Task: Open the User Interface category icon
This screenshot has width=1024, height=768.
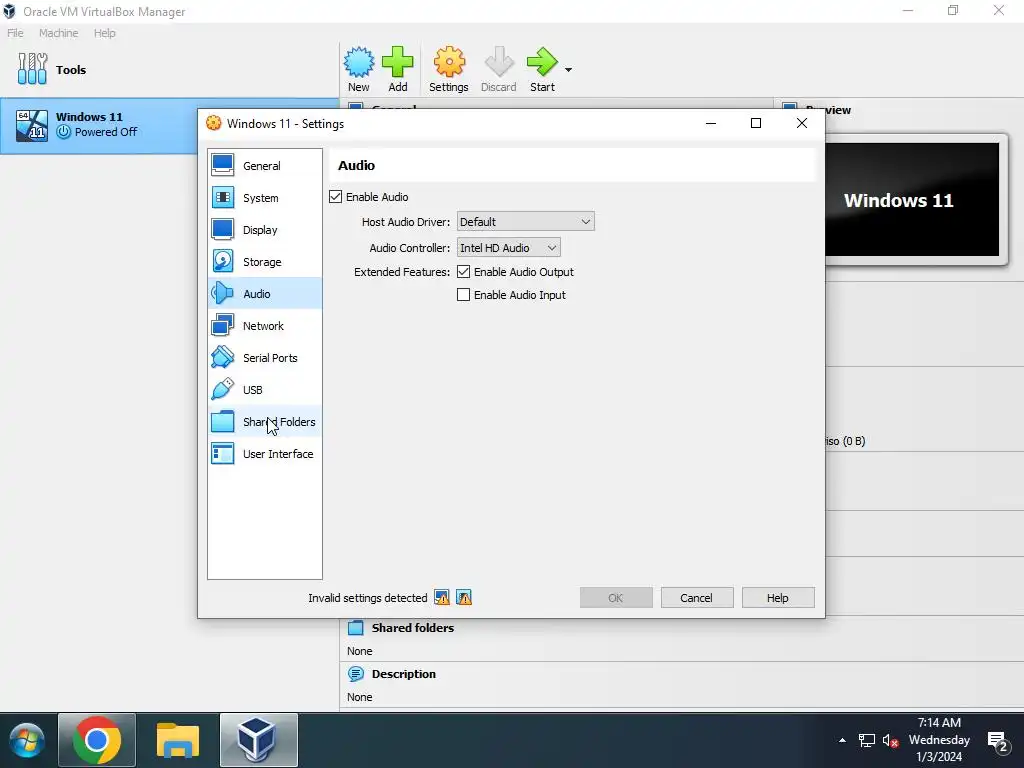Action: tap(223, 453)
